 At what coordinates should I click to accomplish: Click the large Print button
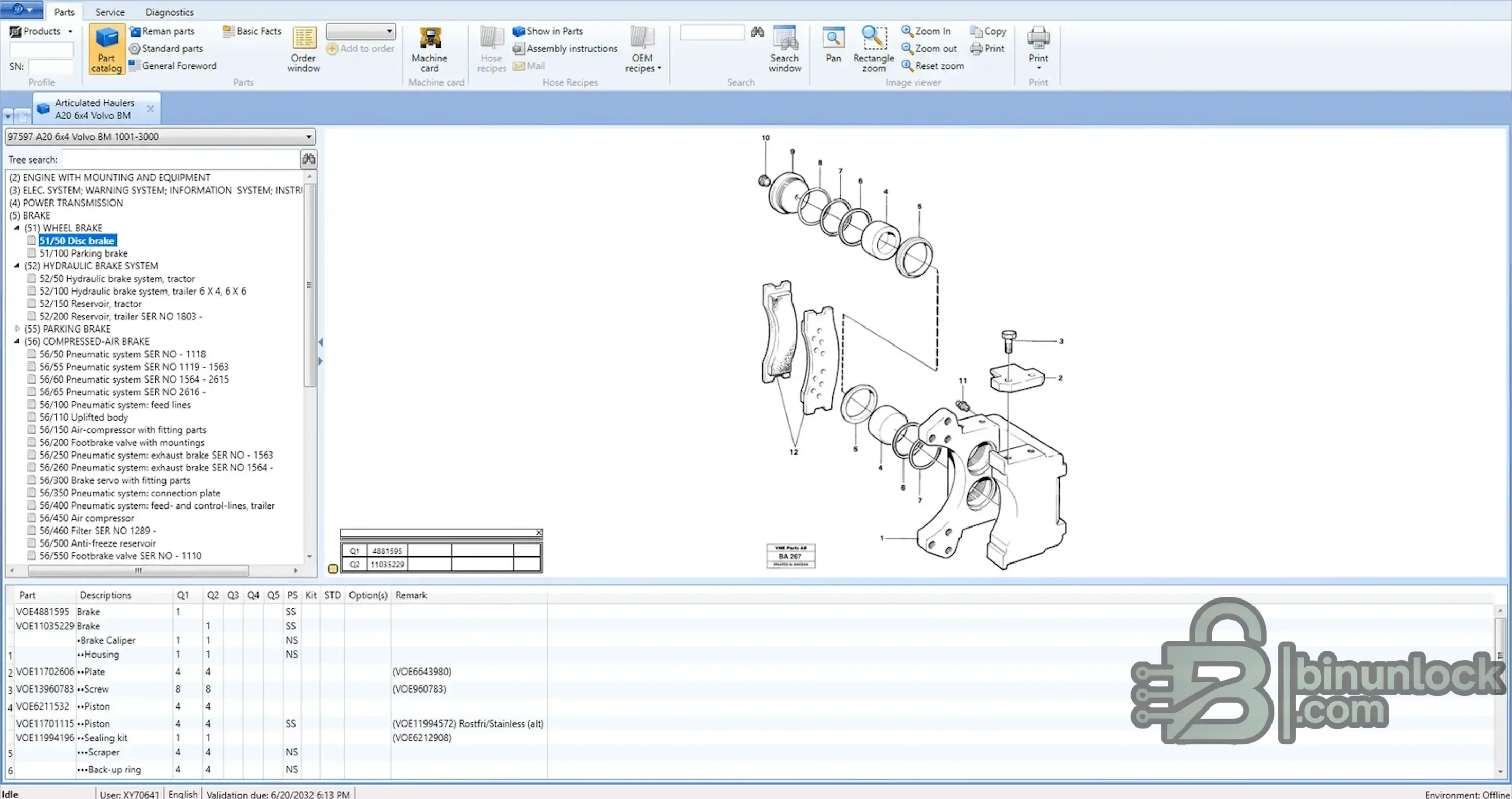coord(1038,48)
